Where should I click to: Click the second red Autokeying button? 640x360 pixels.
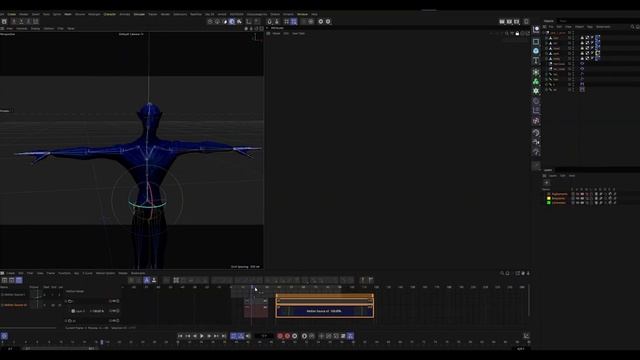coord(287,336)
